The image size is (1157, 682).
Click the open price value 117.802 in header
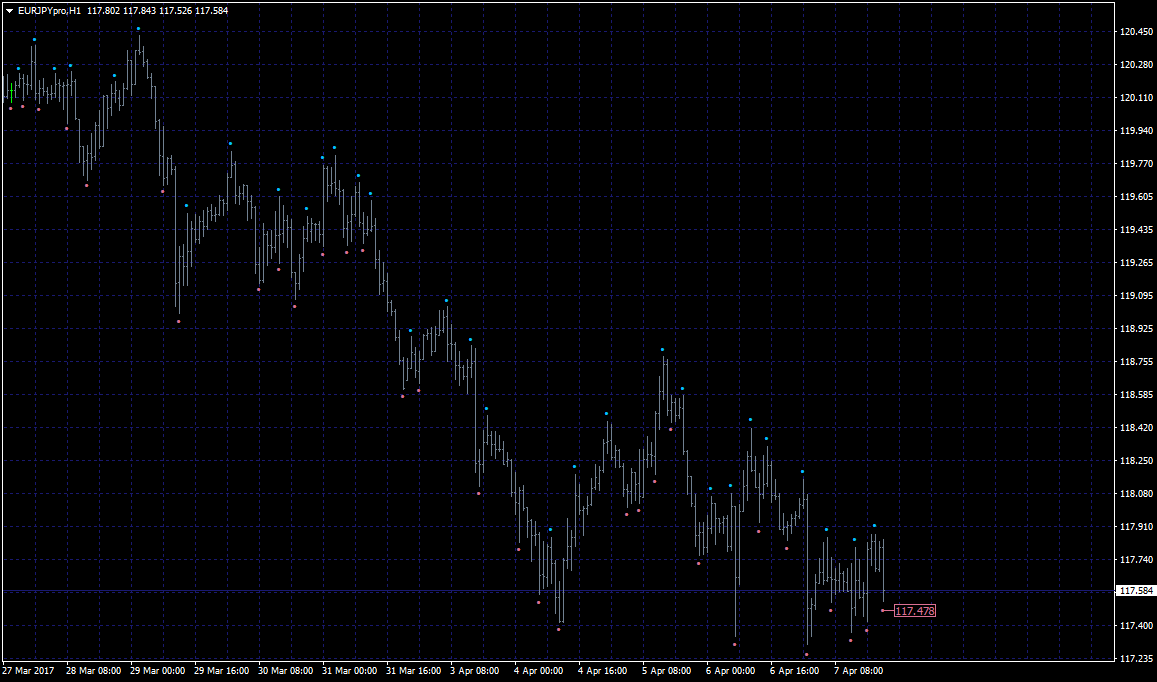pos(103,11)
